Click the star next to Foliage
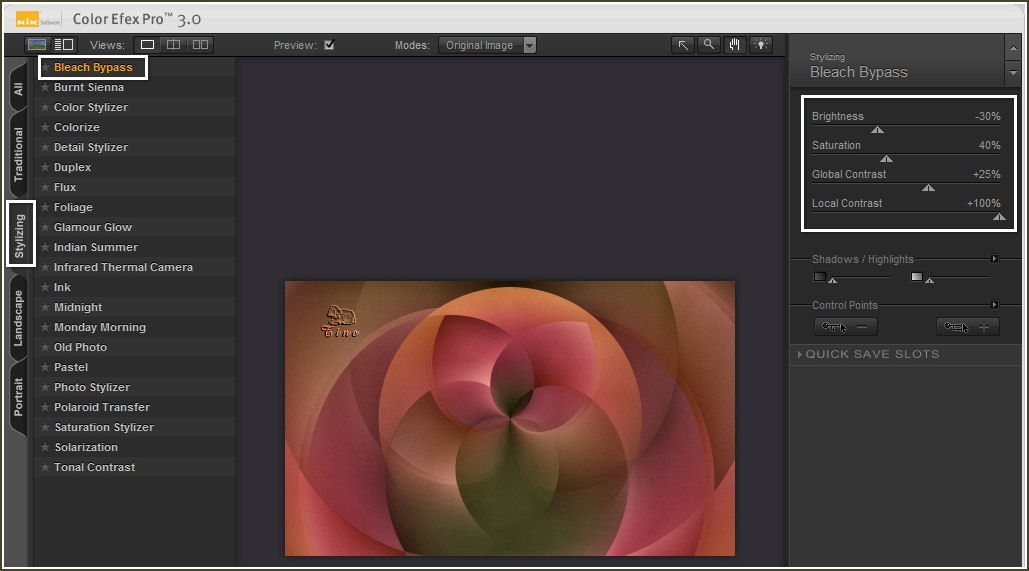1029x571 pixels. pos(45,207)
